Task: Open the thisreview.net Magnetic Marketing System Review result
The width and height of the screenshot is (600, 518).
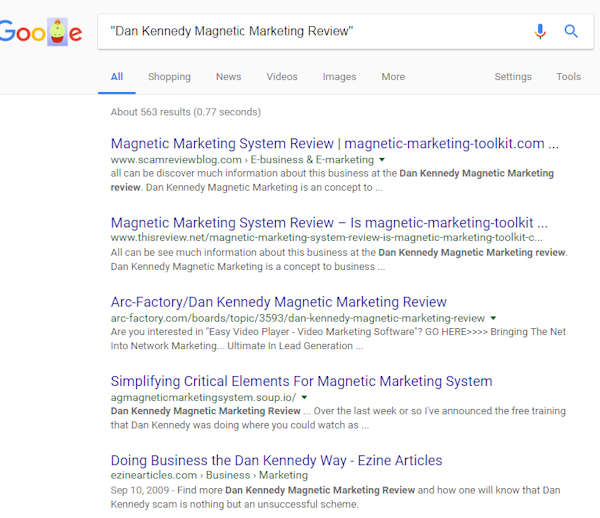Action: 329,223
